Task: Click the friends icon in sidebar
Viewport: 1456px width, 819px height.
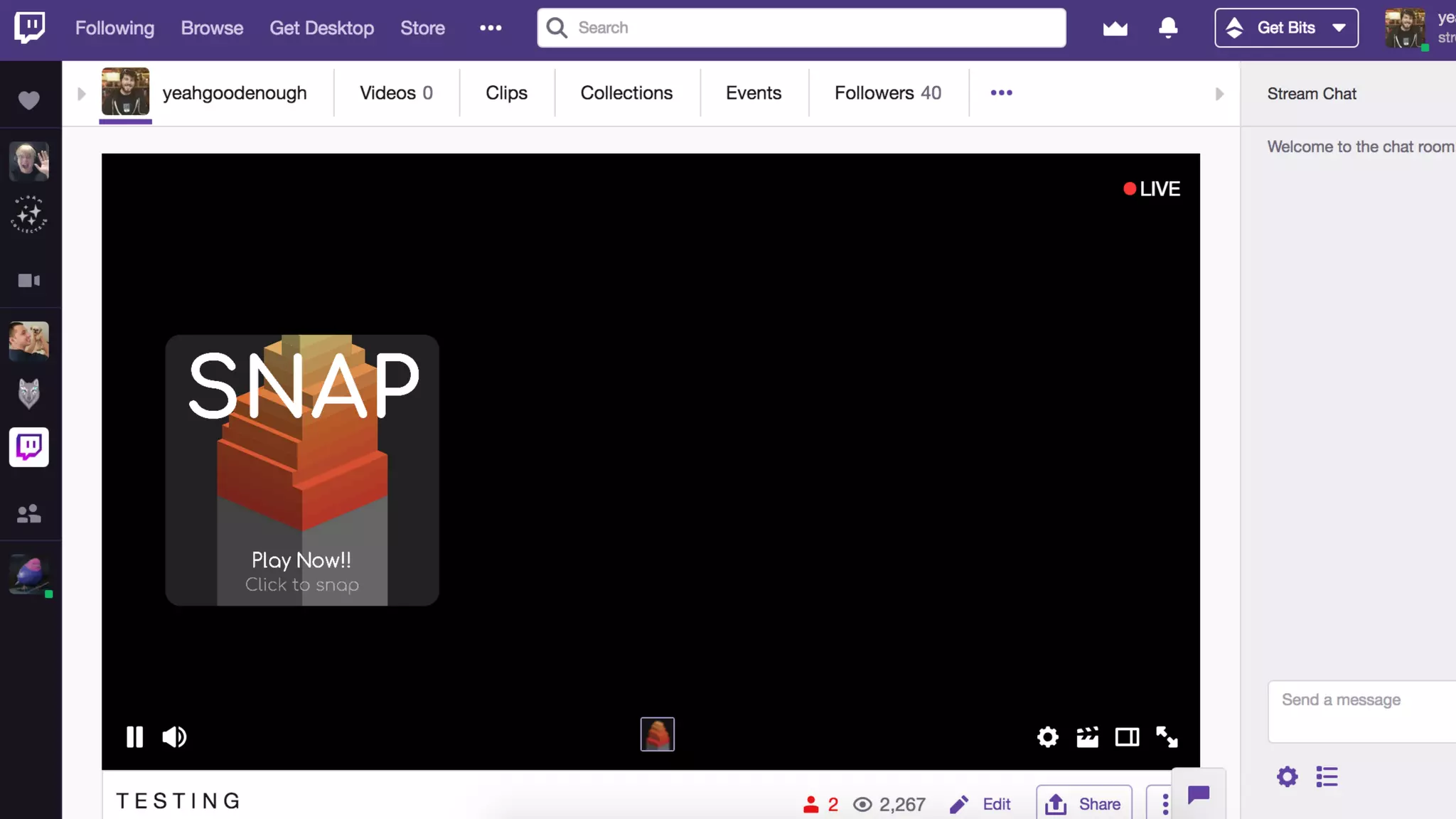Action: (29, 513)
